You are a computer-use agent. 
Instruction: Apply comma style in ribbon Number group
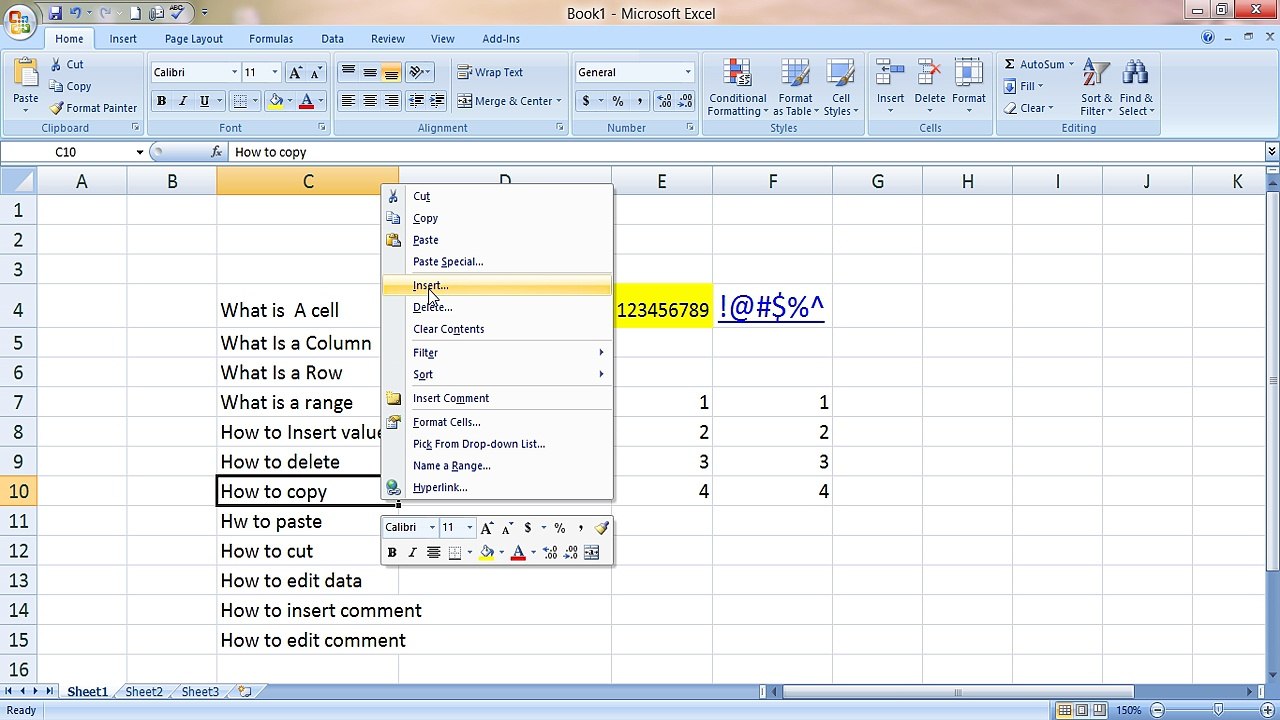tap(639, 101)
